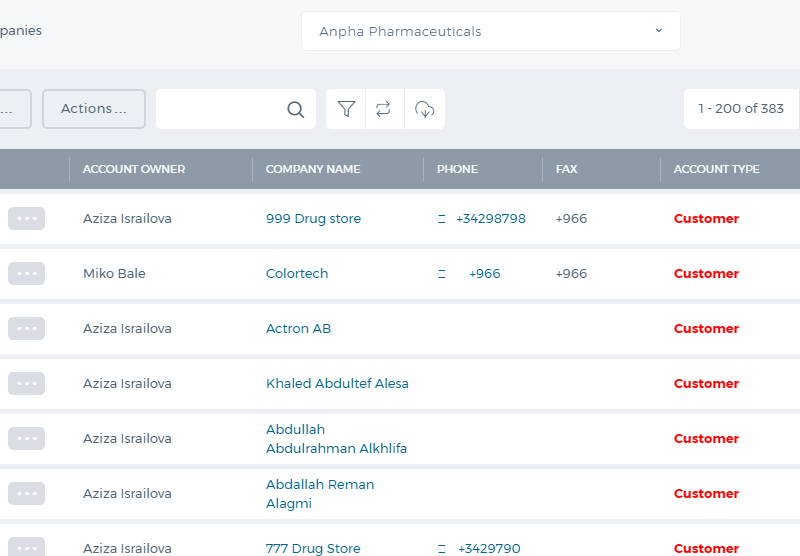
Task: Click phone icon beside +34298798
Action: (442, 219)
